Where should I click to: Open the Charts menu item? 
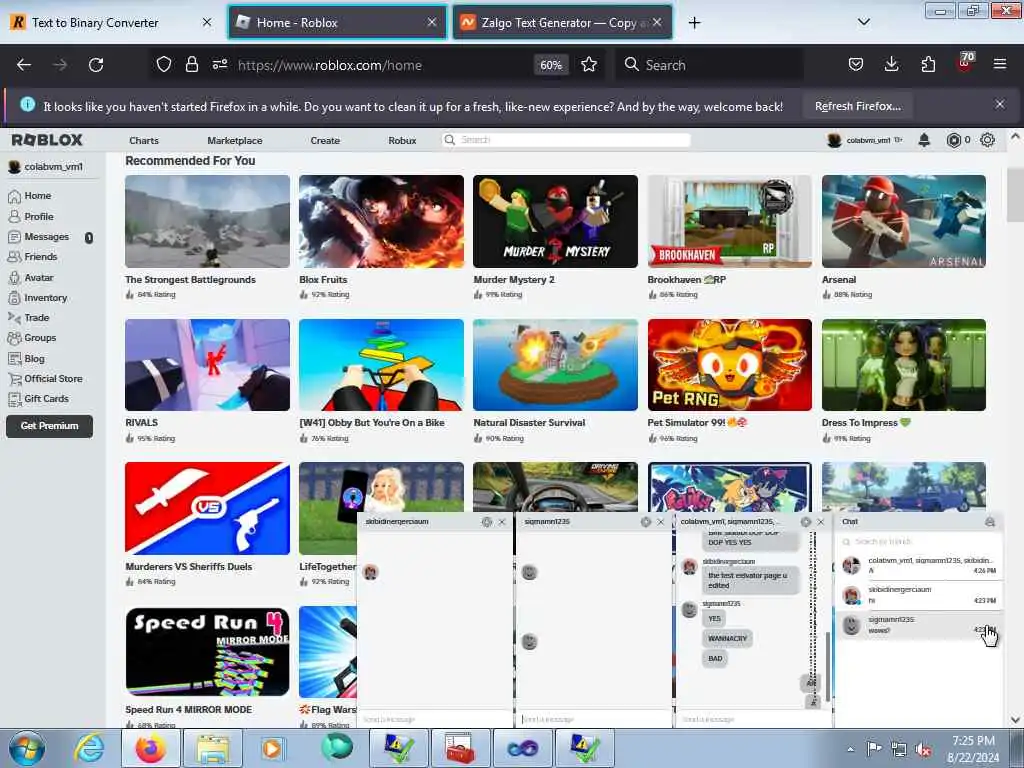[144, 140]
